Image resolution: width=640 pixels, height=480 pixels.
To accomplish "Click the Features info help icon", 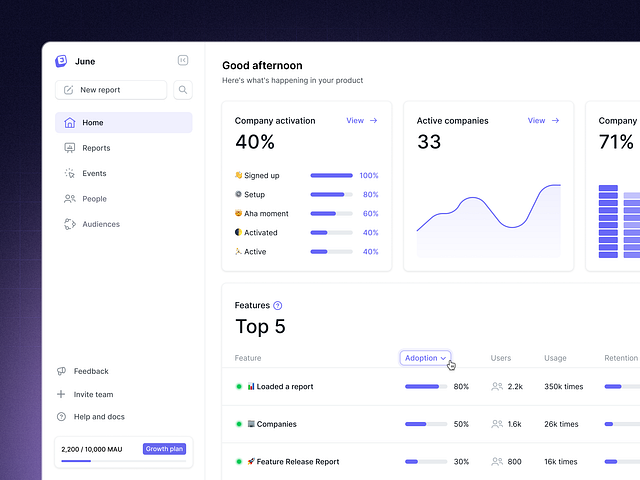I will 278,305.
